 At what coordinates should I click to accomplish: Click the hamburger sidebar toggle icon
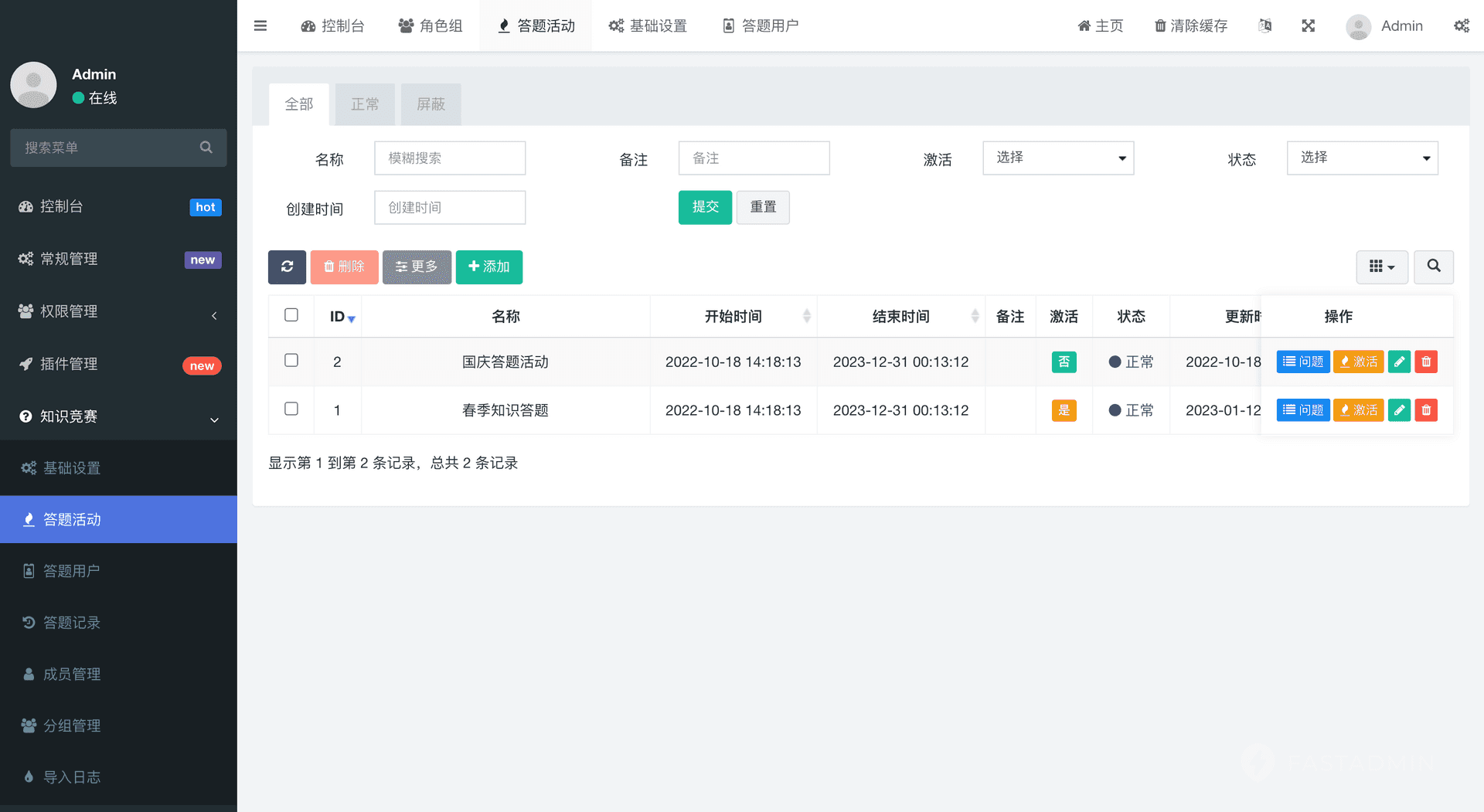pyautogui.click(x=260, y=25)
